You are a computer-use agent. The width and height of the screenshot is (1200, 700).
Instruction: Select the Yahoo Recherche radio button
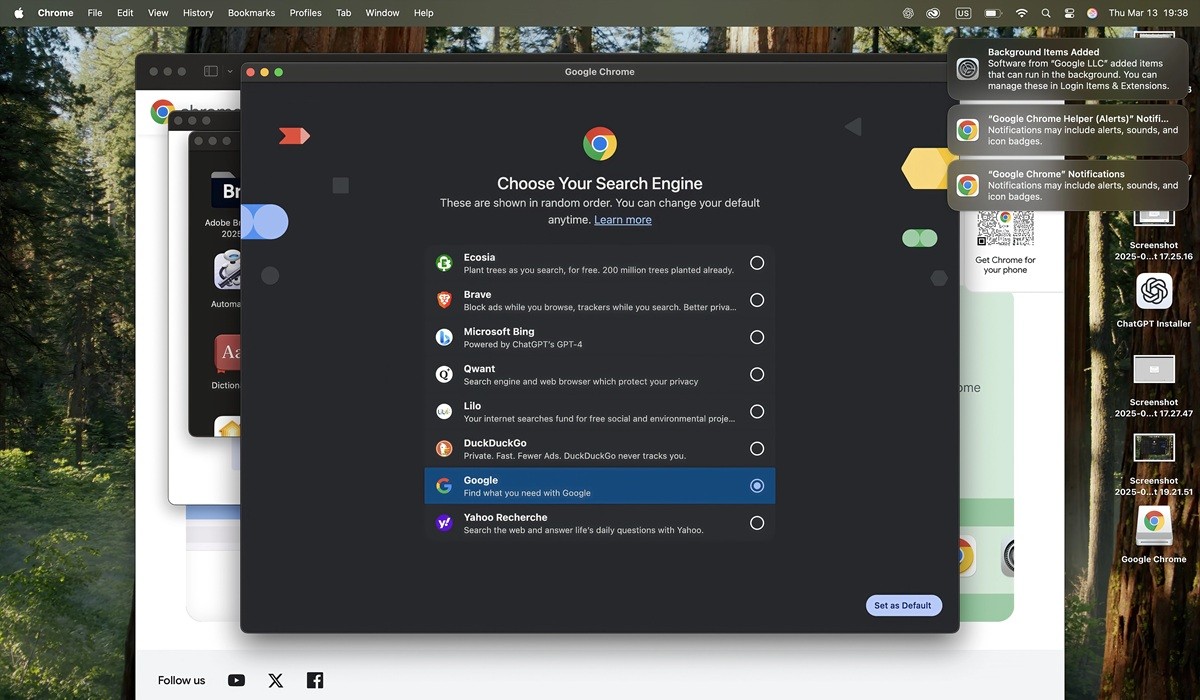pyautogui.click(x=757, y=523)
